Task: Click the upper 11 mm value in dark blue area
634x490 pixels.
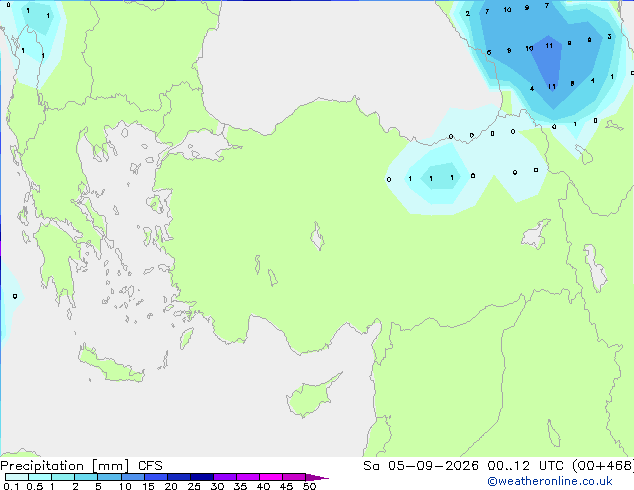Action: tap(549, 46)
